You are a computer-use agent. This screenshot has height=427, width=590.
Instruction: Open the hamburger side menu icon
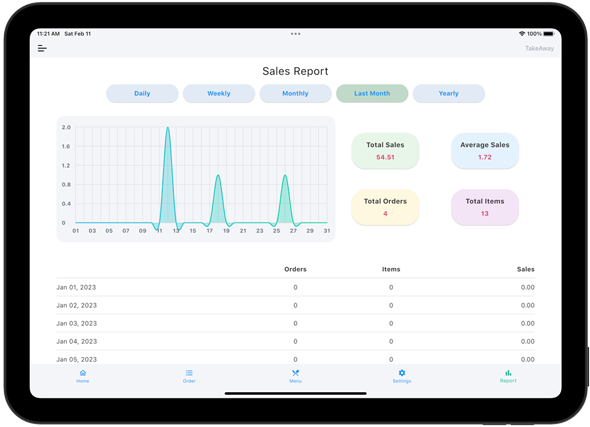point(42,48)
